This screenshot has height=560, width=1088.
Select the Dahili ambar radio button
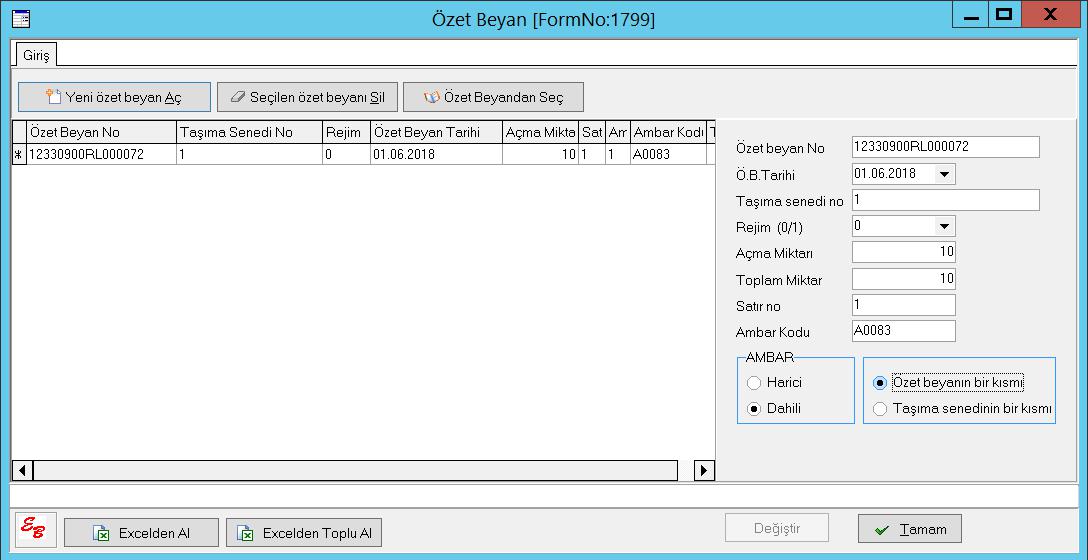[754, 408]
